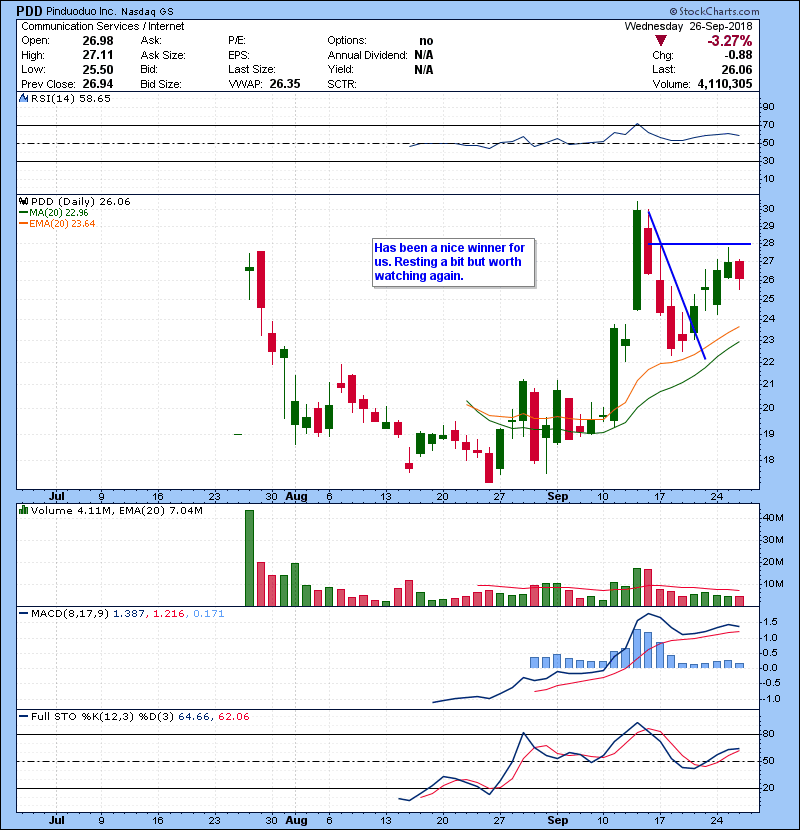Click the MACD line value 1.387
Screen dimensions: 800x830
[129, 614]
